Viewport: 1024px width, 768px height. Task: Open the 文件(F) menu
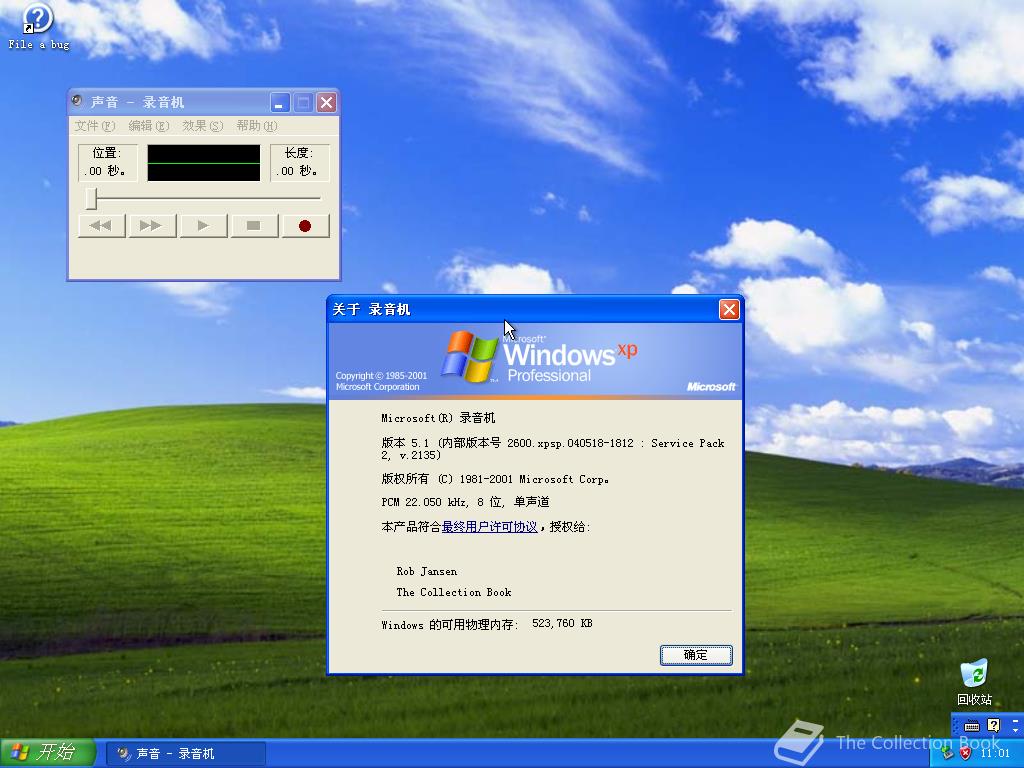tap(95, 125)
